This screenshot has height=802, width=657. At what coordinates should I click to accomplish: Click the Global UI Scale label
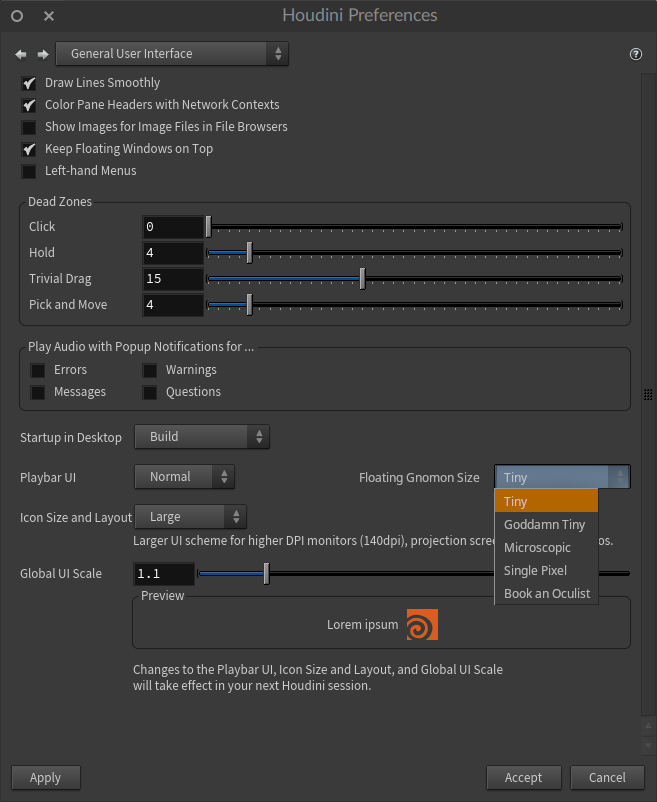[x=61, y=574]
